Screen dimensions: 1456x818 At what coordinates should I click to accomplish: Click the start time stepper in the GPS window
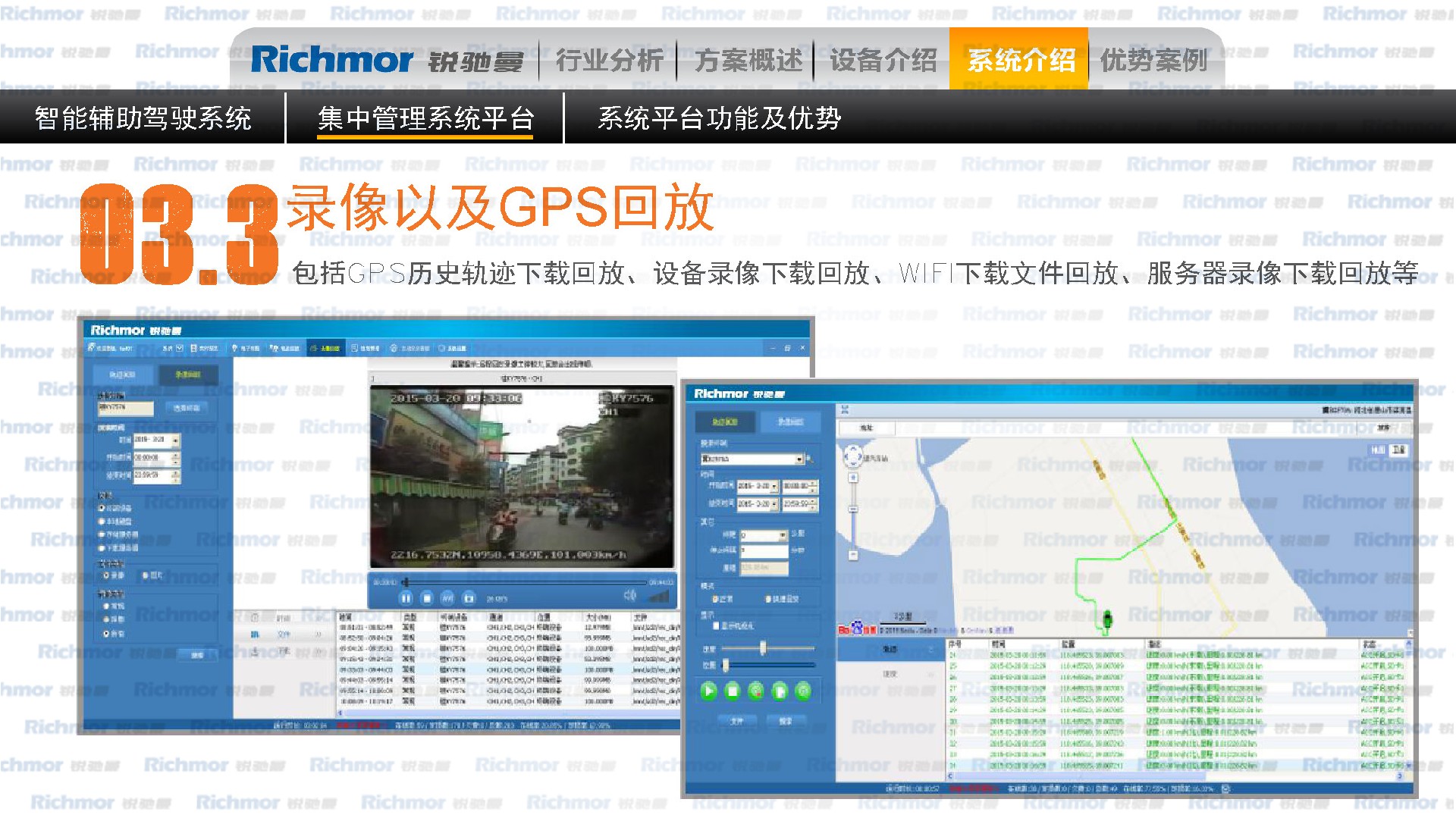tap(814, 486)
